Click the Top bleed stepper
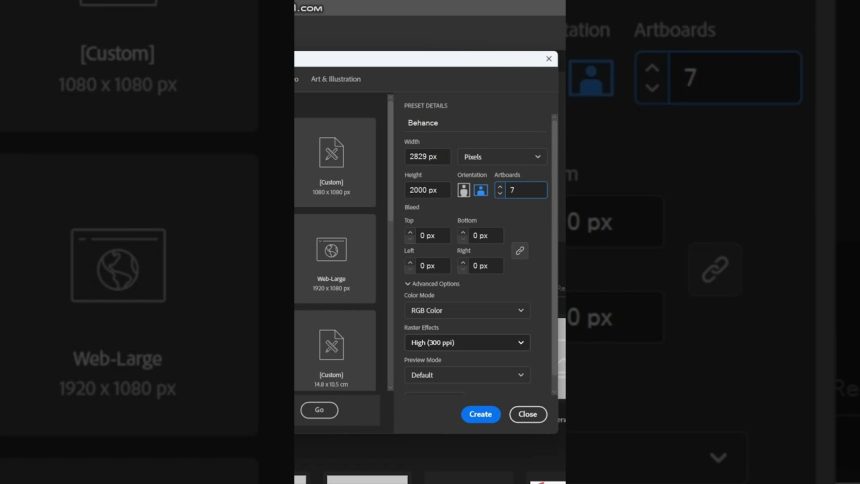This screenshot has width=860, height=484. click(410, 235)
